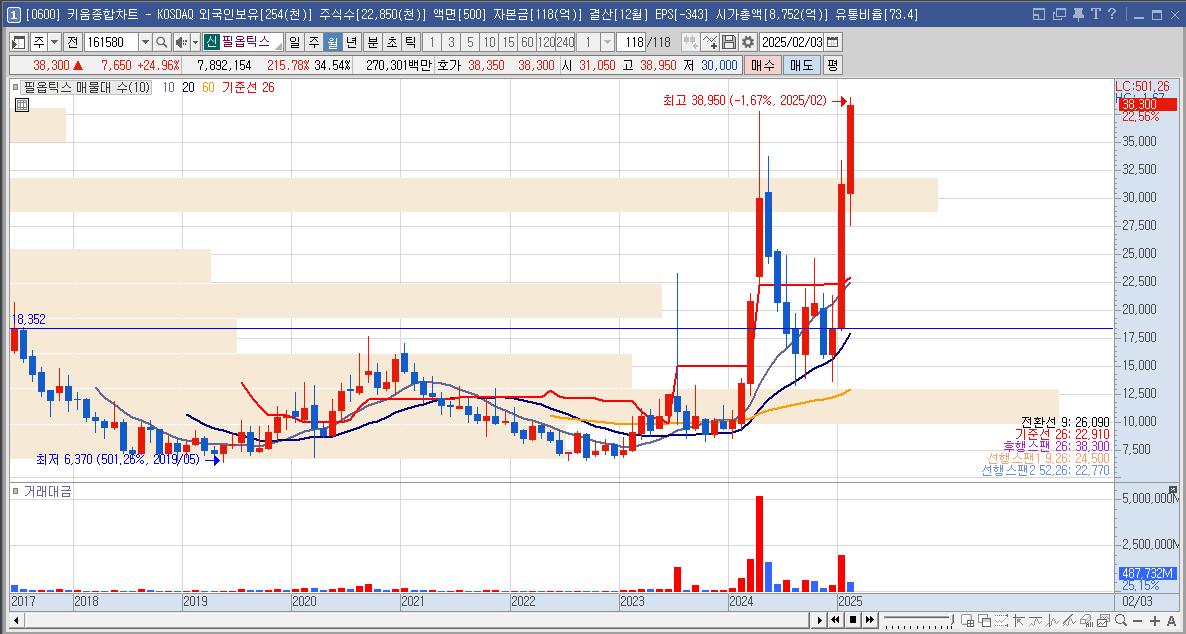Click the 매도 sell button
This screenshot has height=634, width=1186.
pyautogui.click(x=802, y=66)
